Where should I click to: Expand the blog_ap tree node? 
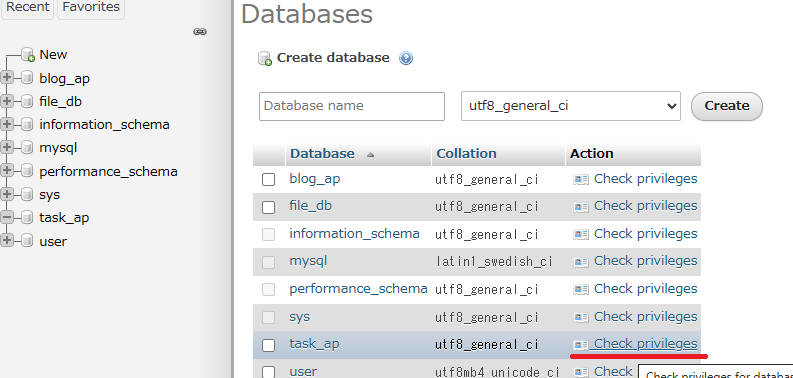[7, 78]
